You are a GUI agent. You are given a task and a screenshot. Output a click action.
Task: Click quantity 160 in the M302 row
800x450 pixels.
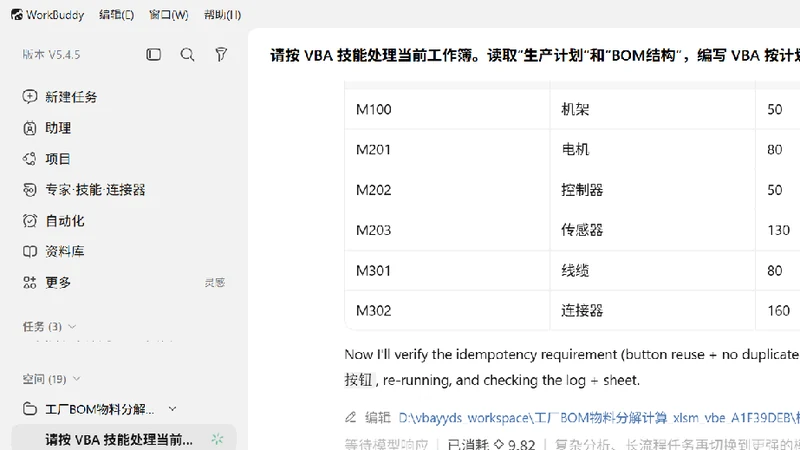[779, 311]
